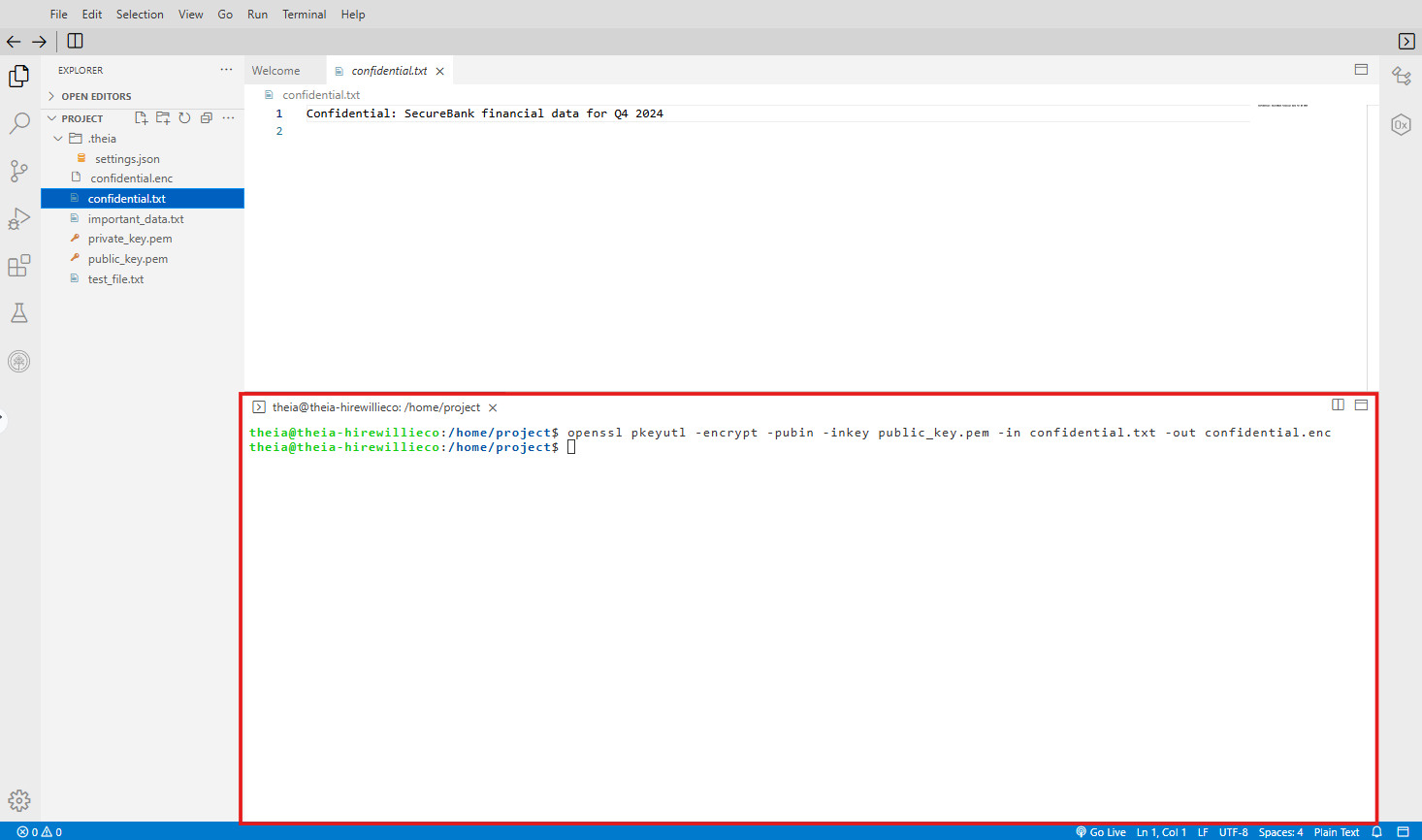Viewport: 1422px width, 840px height.
Task: Click New File icon in PROJECT header
Action: [142, 118]
